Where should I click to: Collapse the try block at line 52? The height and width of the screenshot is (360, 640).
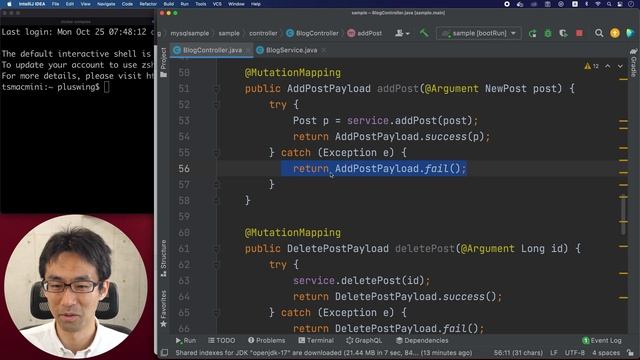pyautogui.click(x=217, y=104)
